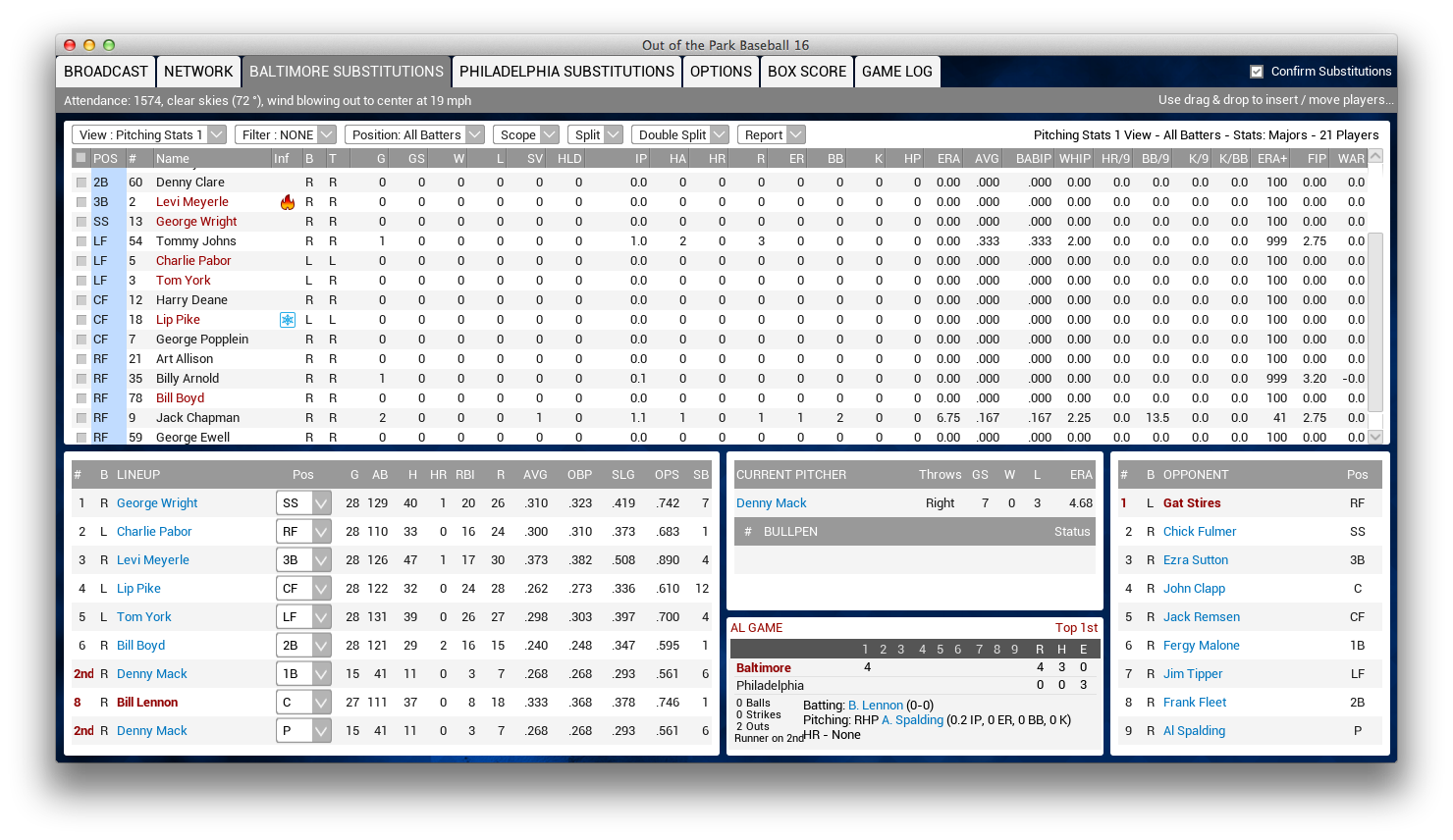Viewport: 1453px width, 840px height.
Task: Expand the Filter NONE dropdown
Action: click(x=286, y=135)
